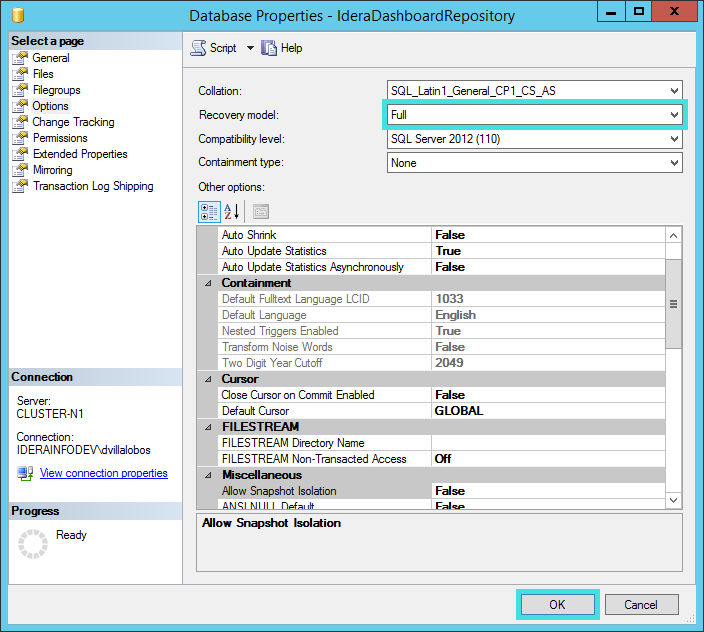The image size is (704, 632).
Task: Click the Extended Properties page icon
Action: coord(20,154)
